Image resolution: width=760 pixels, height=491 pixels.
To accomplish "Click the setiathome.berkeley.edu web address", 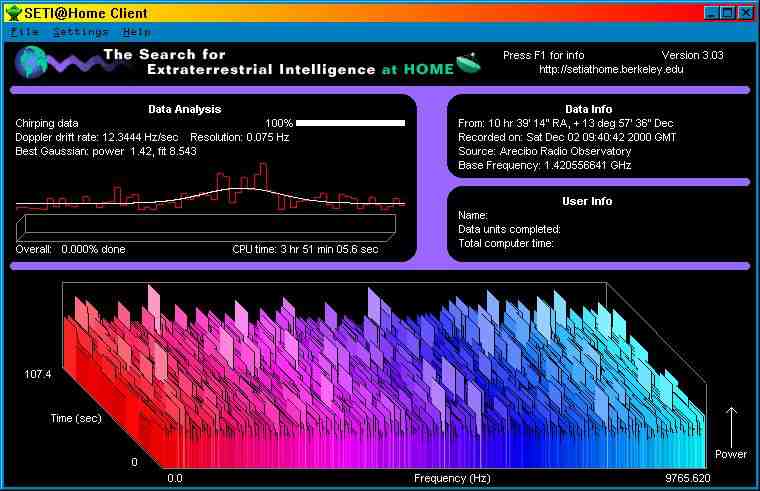I will click(611, 69).
